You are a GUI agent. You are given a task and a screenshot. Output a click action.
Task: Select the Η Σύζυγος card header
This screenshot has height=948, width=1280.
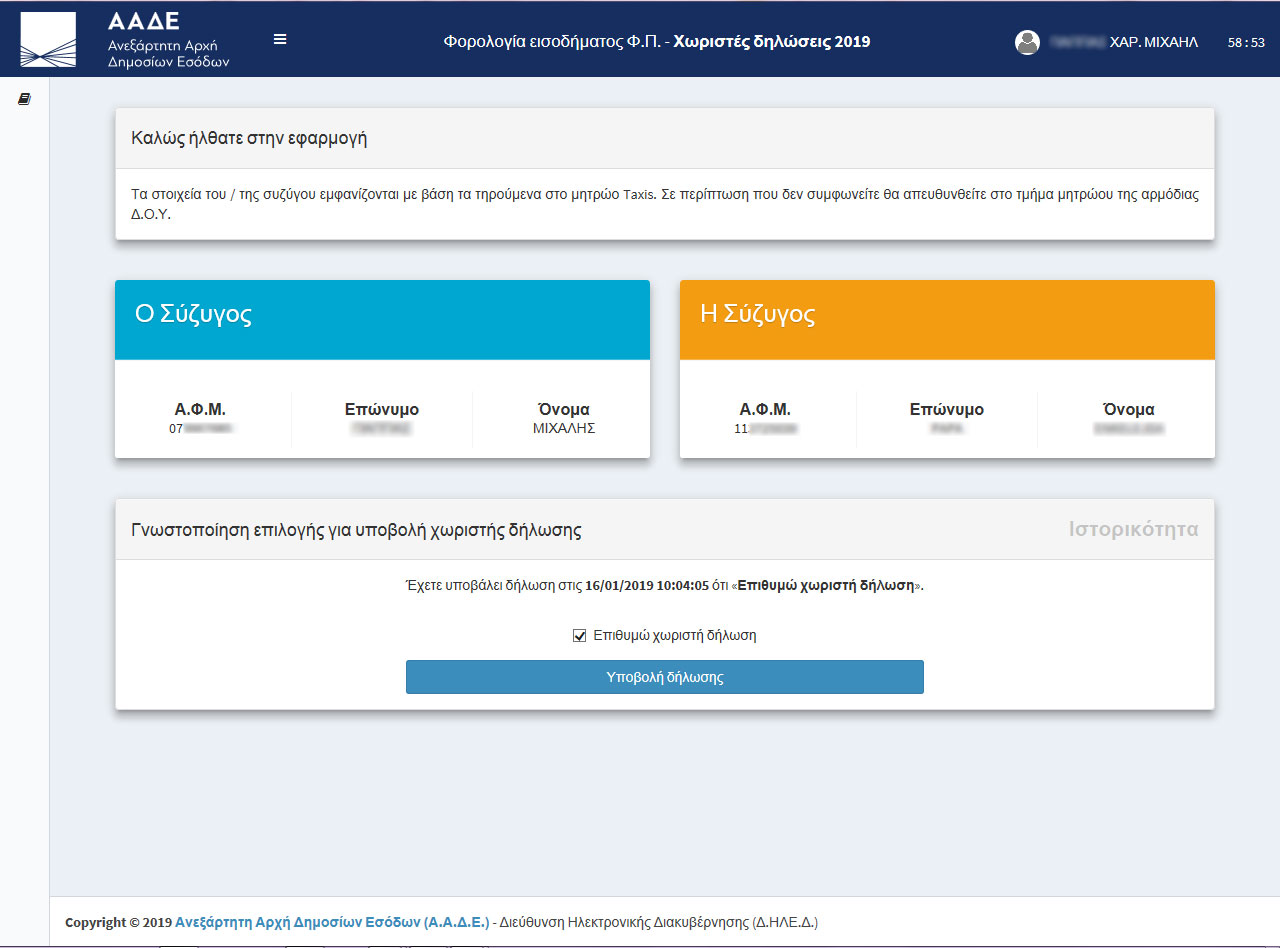tap(946, 319)
